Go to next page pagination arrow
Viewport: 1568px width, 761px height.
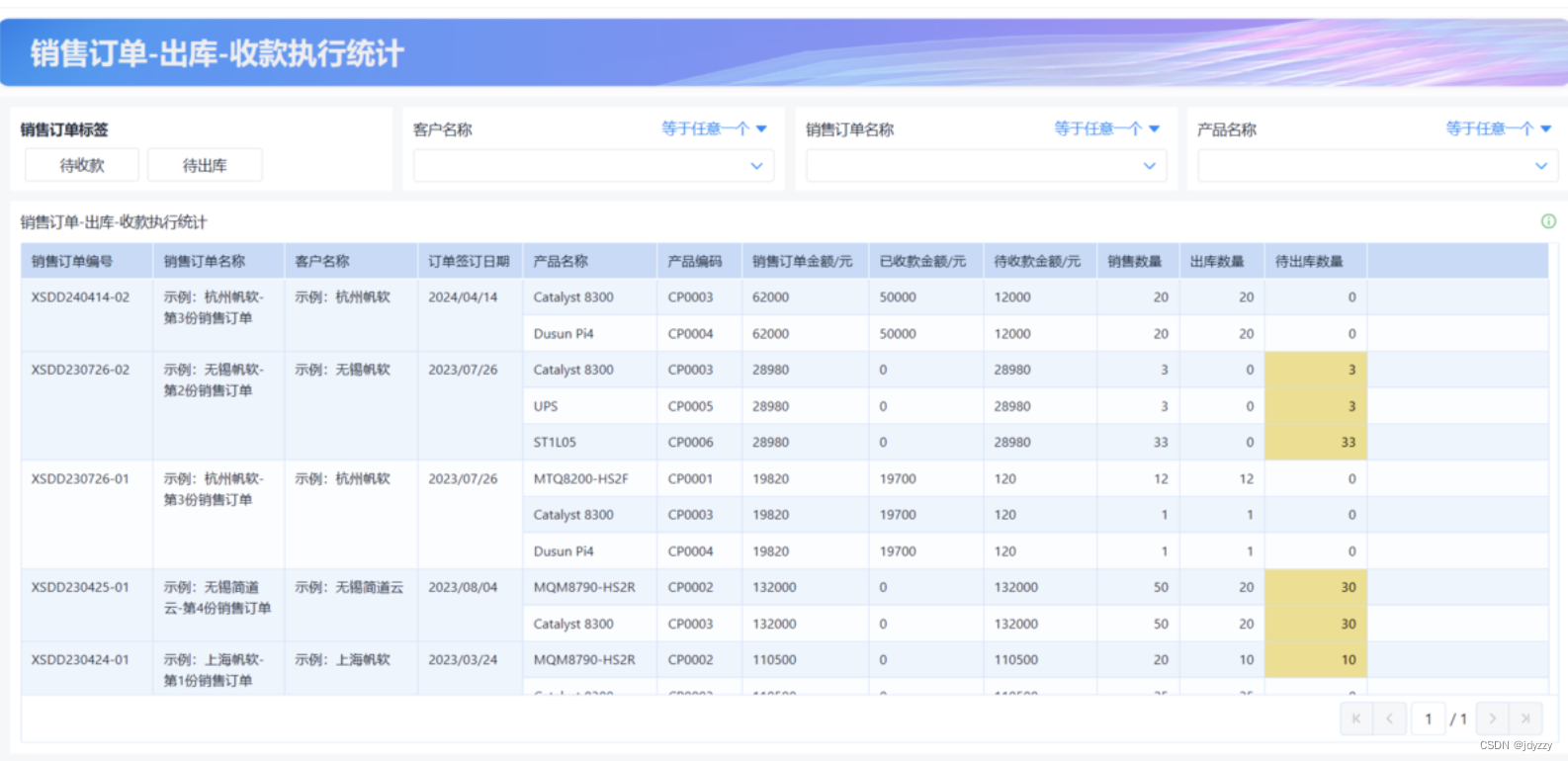pos(1493,719)
